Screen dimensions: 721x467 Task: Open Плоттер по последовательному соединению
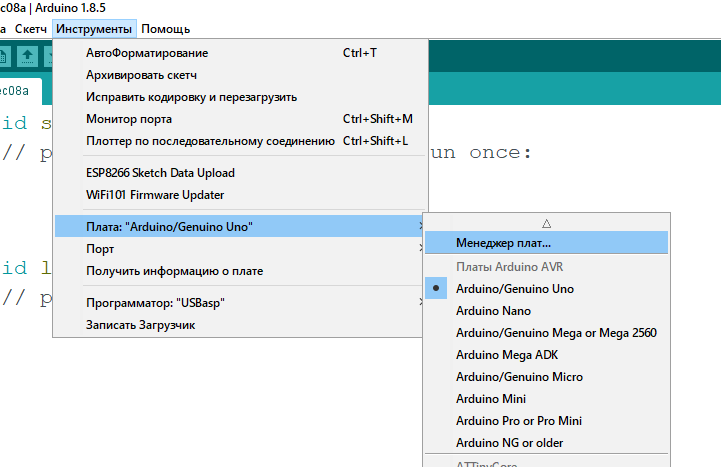tap(240, 141)
